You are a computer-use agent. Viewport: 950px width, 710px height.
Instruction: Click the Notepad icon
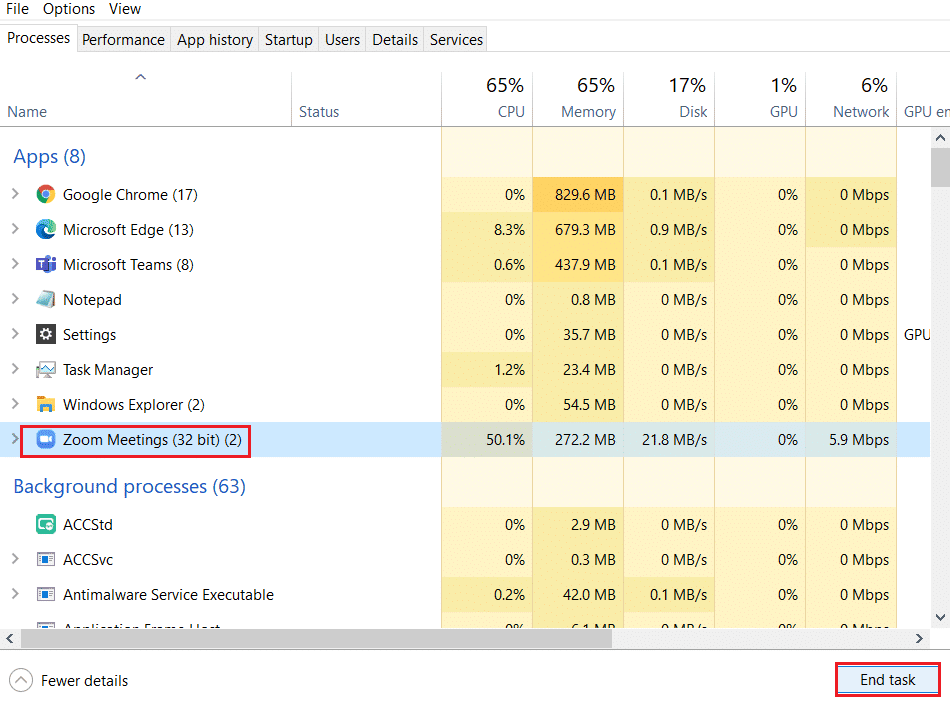[46, 299]
